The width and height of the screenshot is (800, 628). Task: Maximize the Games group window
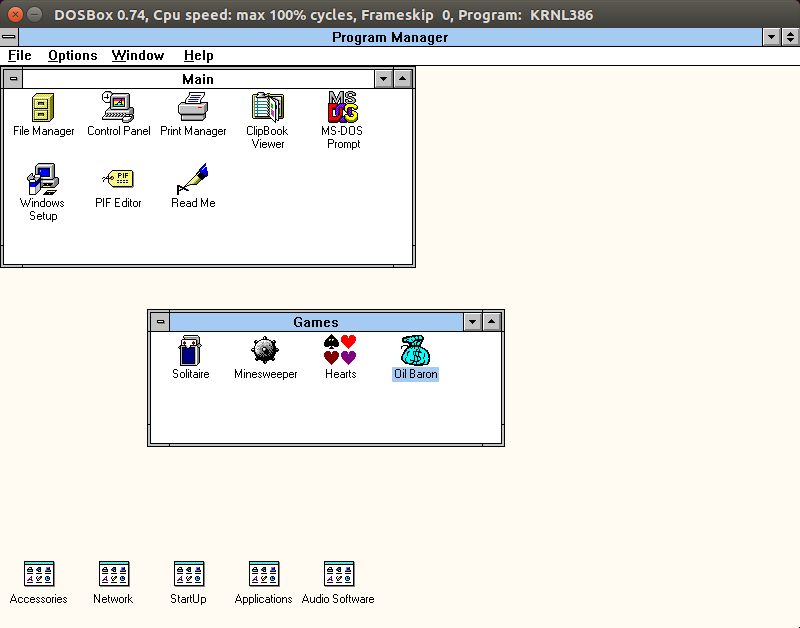click(492, 322)
